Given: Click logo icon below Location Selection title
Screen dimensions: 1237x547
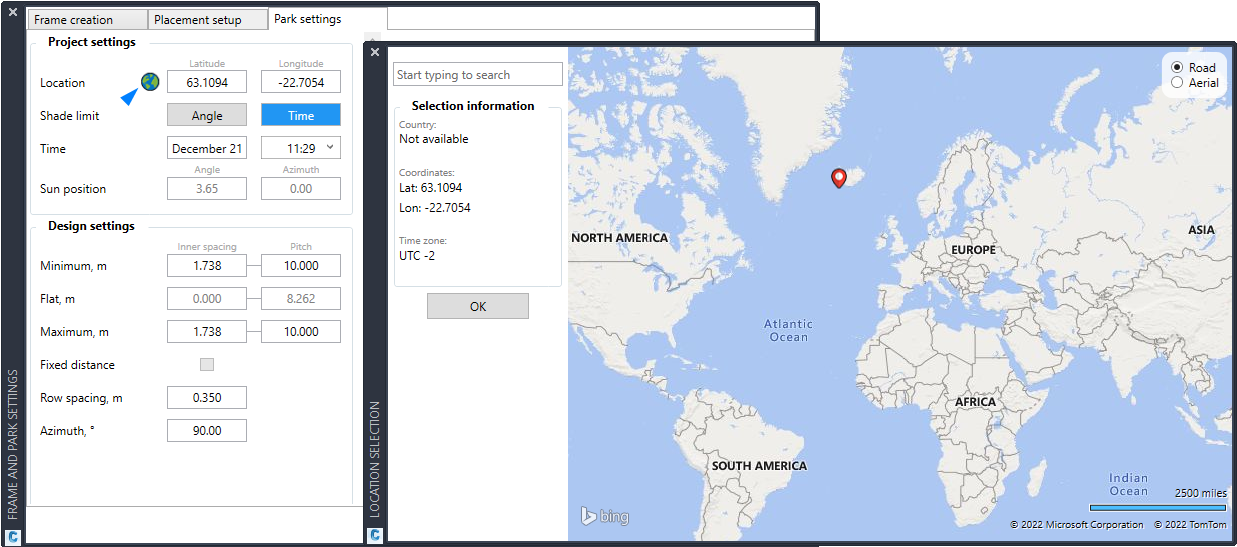Looking at the screenshot, I should coord(375,535).
